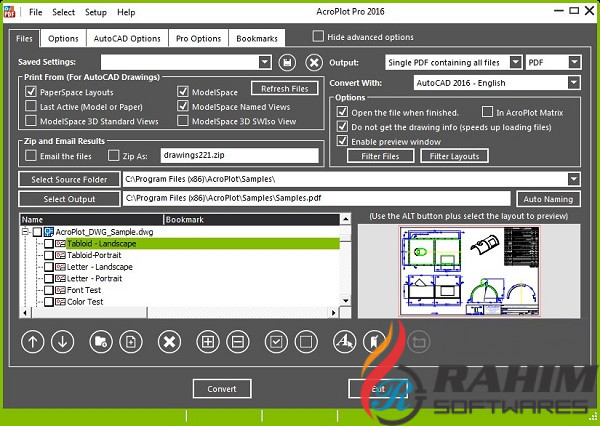Click the layout icon beside Font Test
The height and width of the screenshot is (426, 600).
[60, 290]
